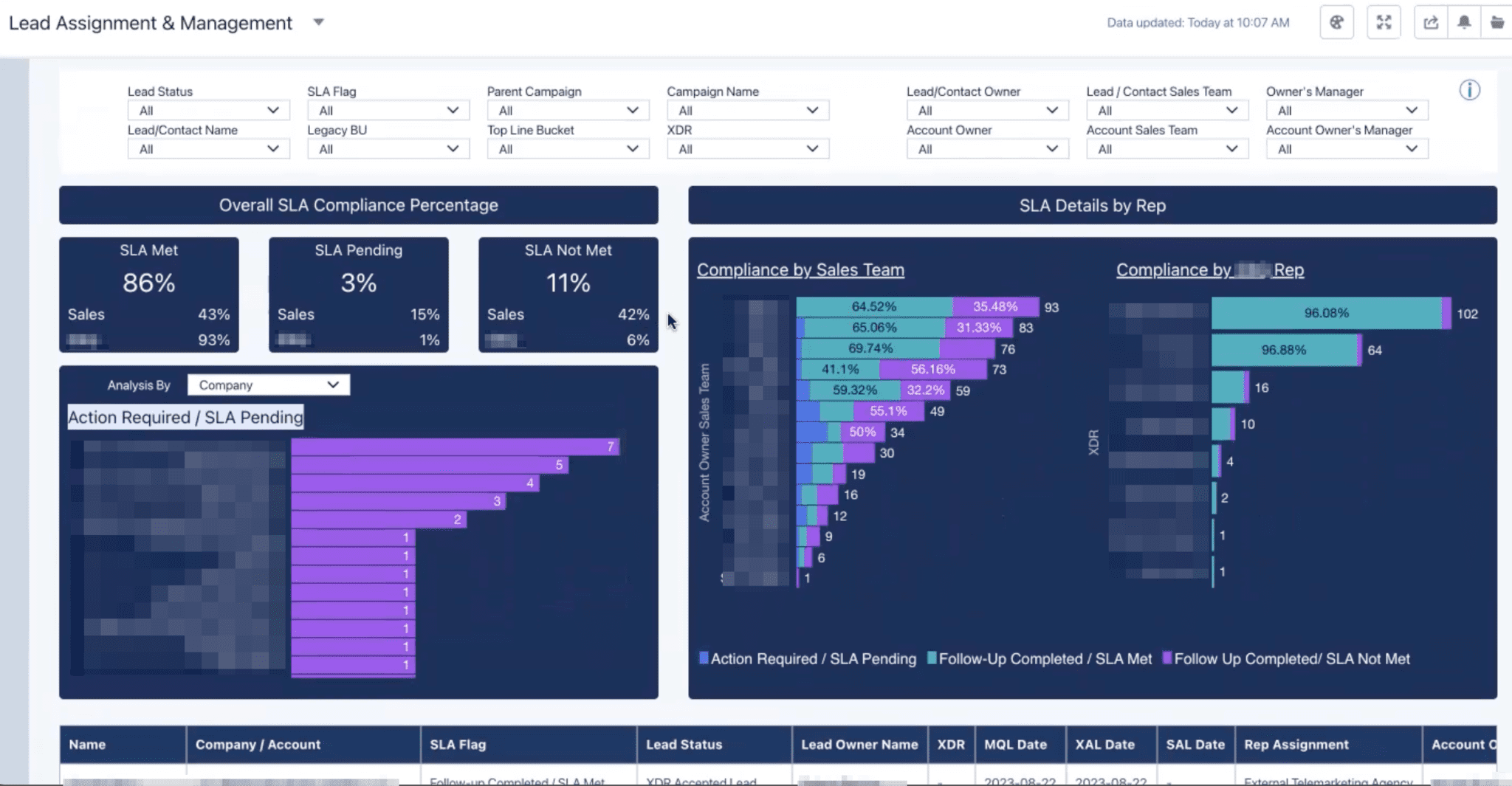This screenshot has height=786, width=1512.
Task: Click the SLA Met percentage card
Action: 149,282
